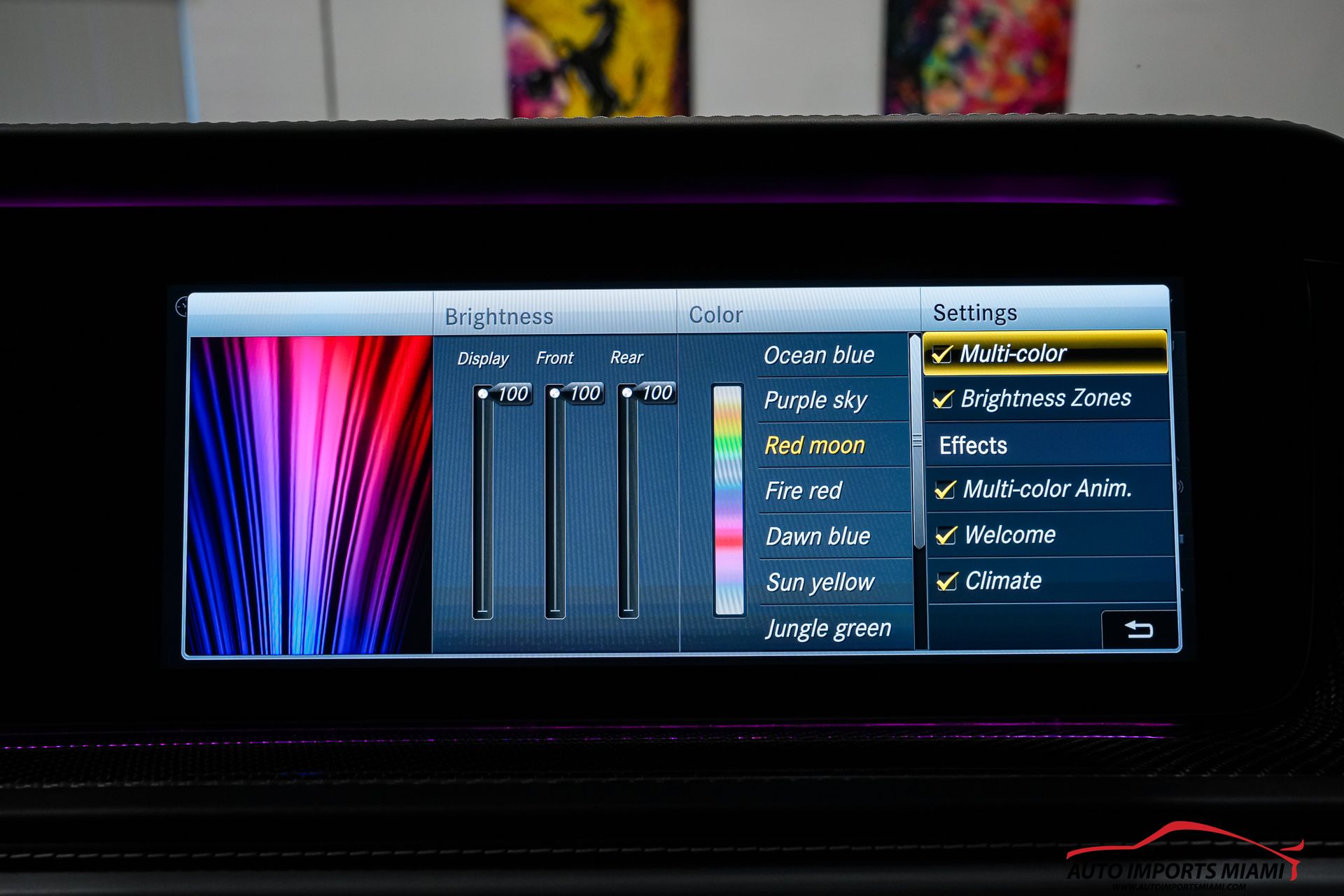
Task: Click the clock icon at screen corner
Action: [182, 307]
